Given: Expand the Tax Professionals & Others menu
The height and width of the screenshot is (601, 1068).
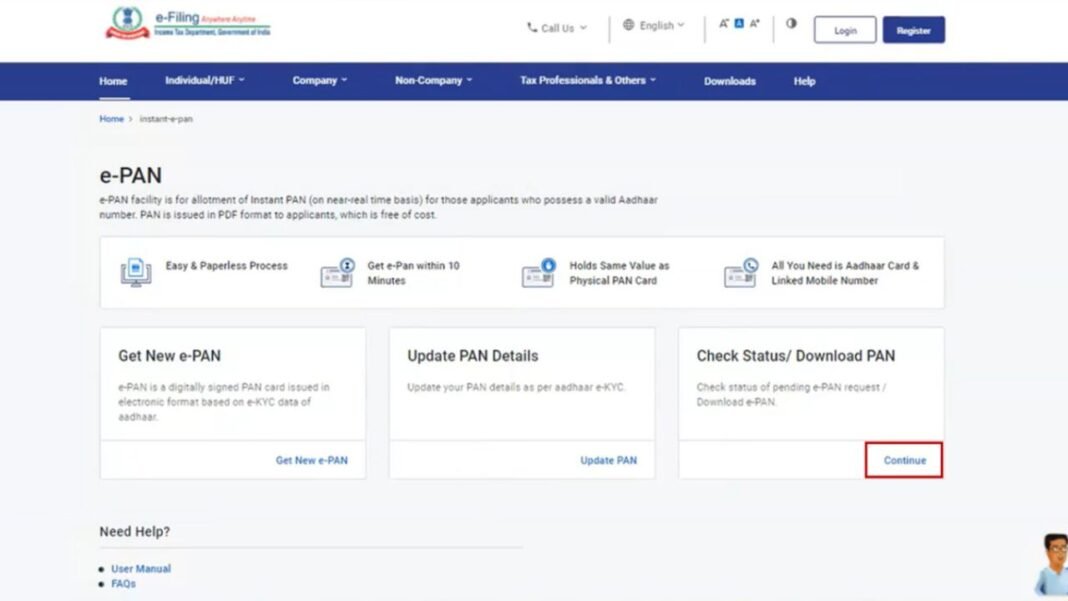Looking at the screenshot, I should 586,80.
